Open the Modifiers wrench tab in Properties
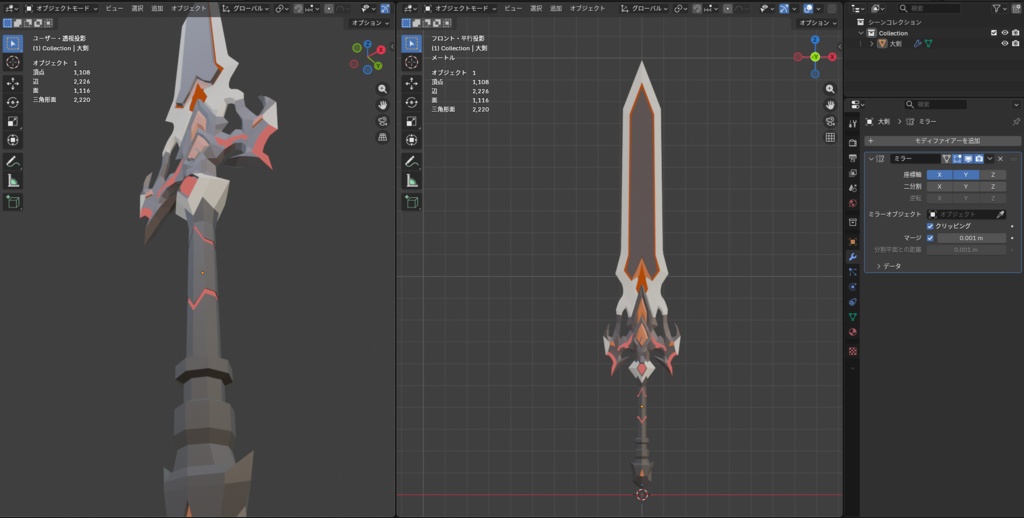This screenshot has width=1024, height=518. [x=852, y=257]
